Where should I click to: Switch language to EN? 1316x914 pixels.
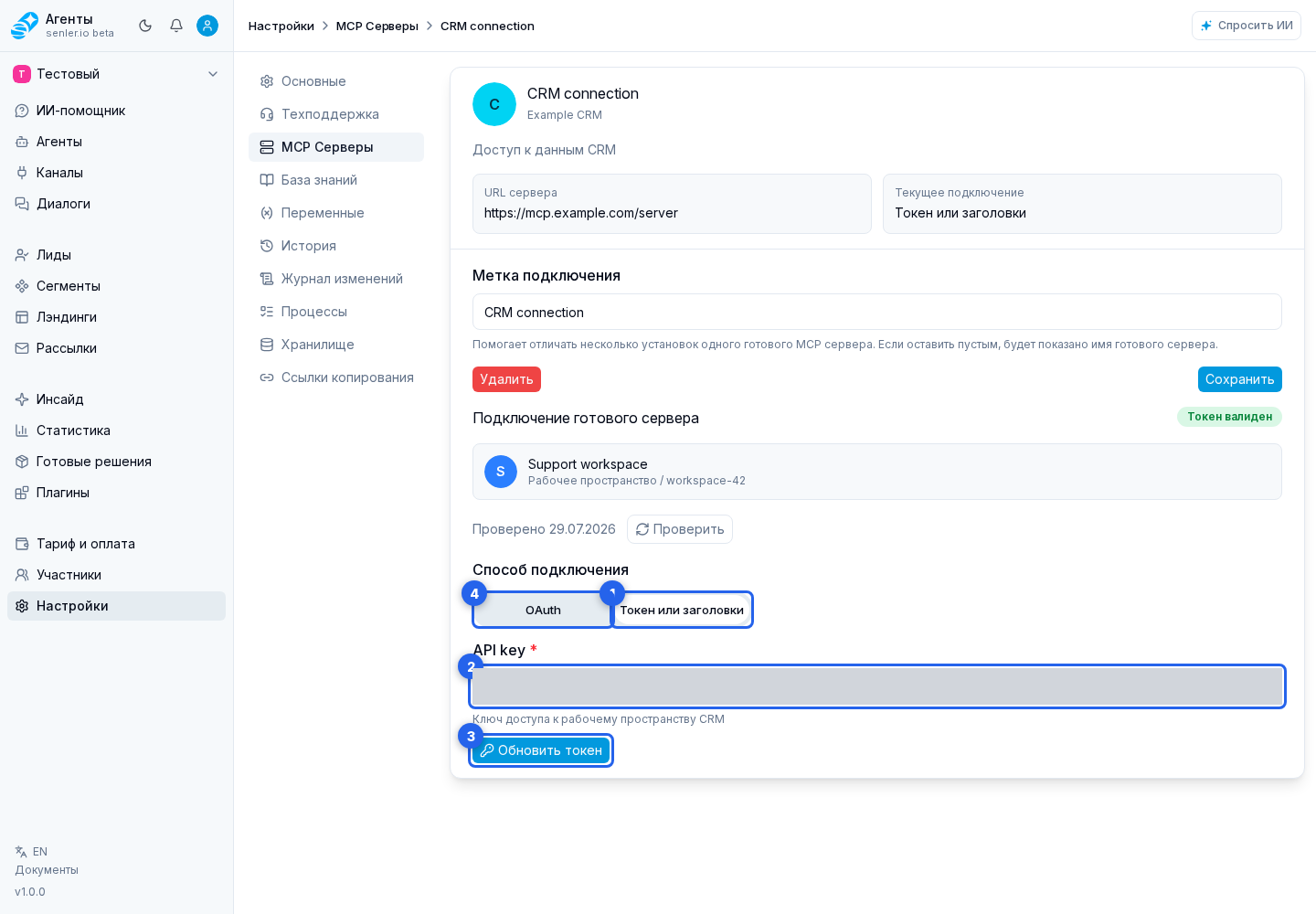[x=32, y=852]
